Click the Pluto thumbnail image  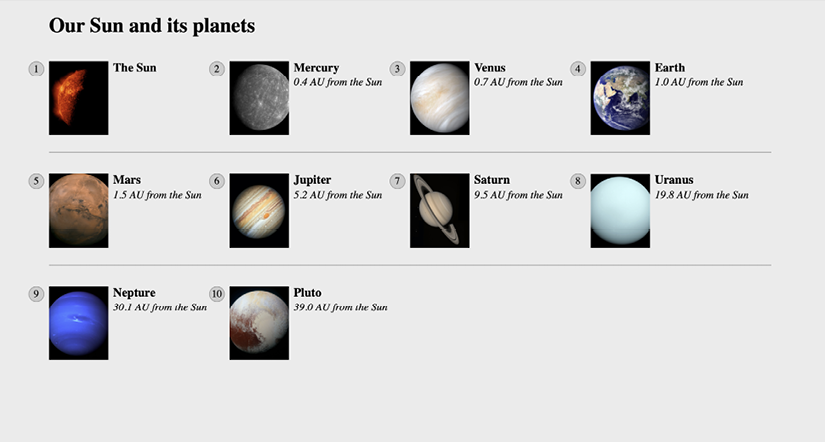point(259,323)
